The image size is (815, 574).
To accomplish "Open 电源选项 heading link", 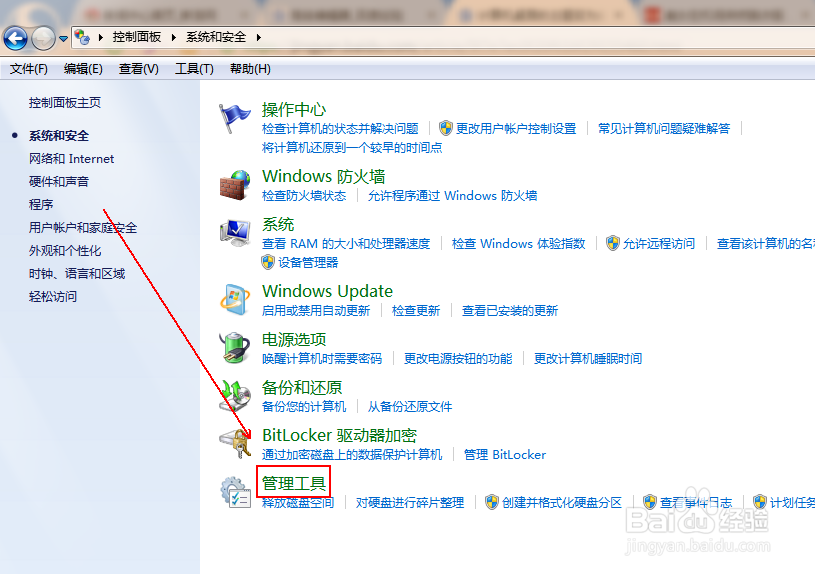I will [294, 340].
